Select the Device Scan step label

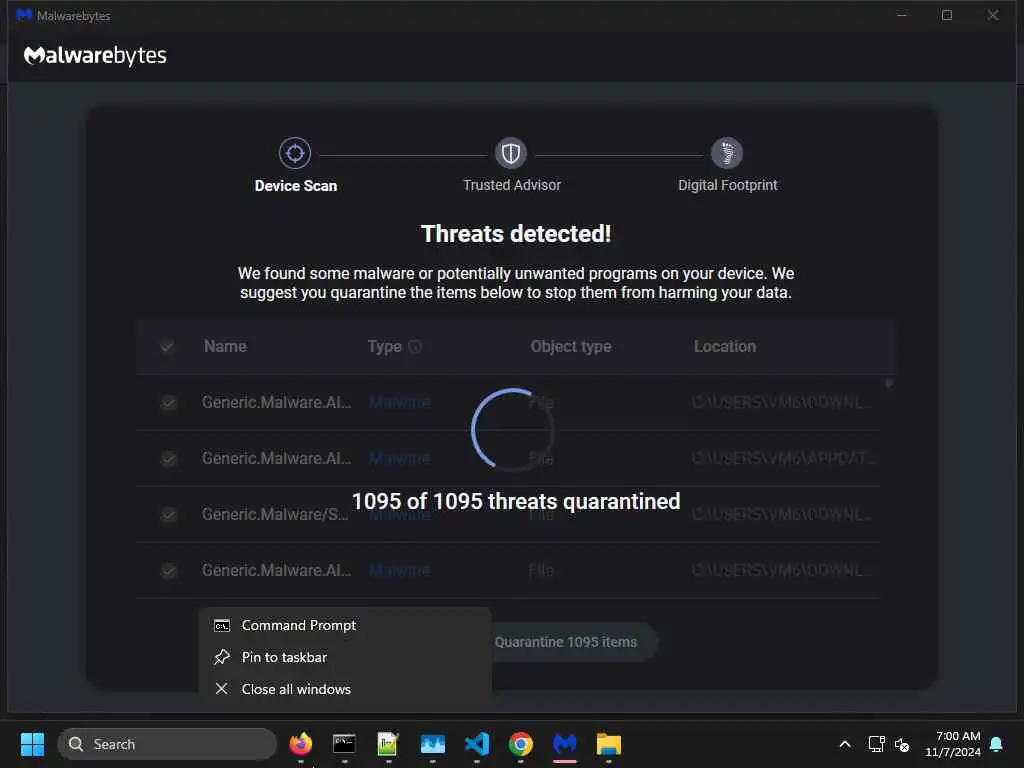click(x=296, y=186)
